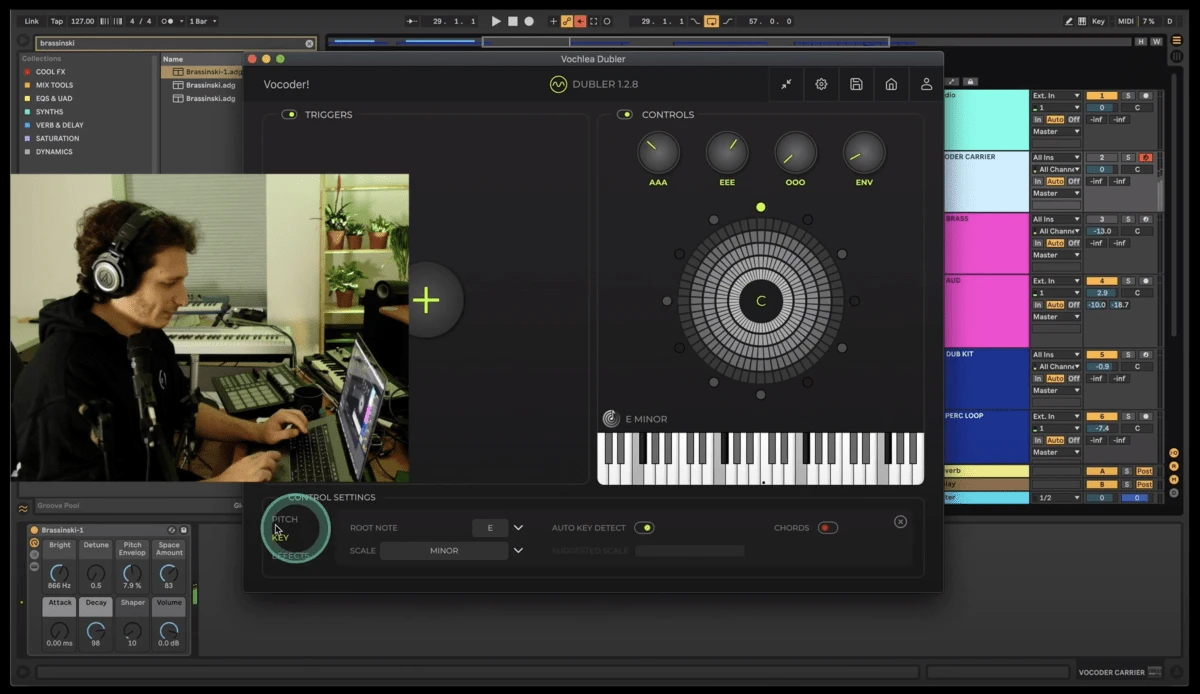Adjust the Brassinski Bright macro knob
Viewport: 1200px width, 694px height.
coord(60,573)
